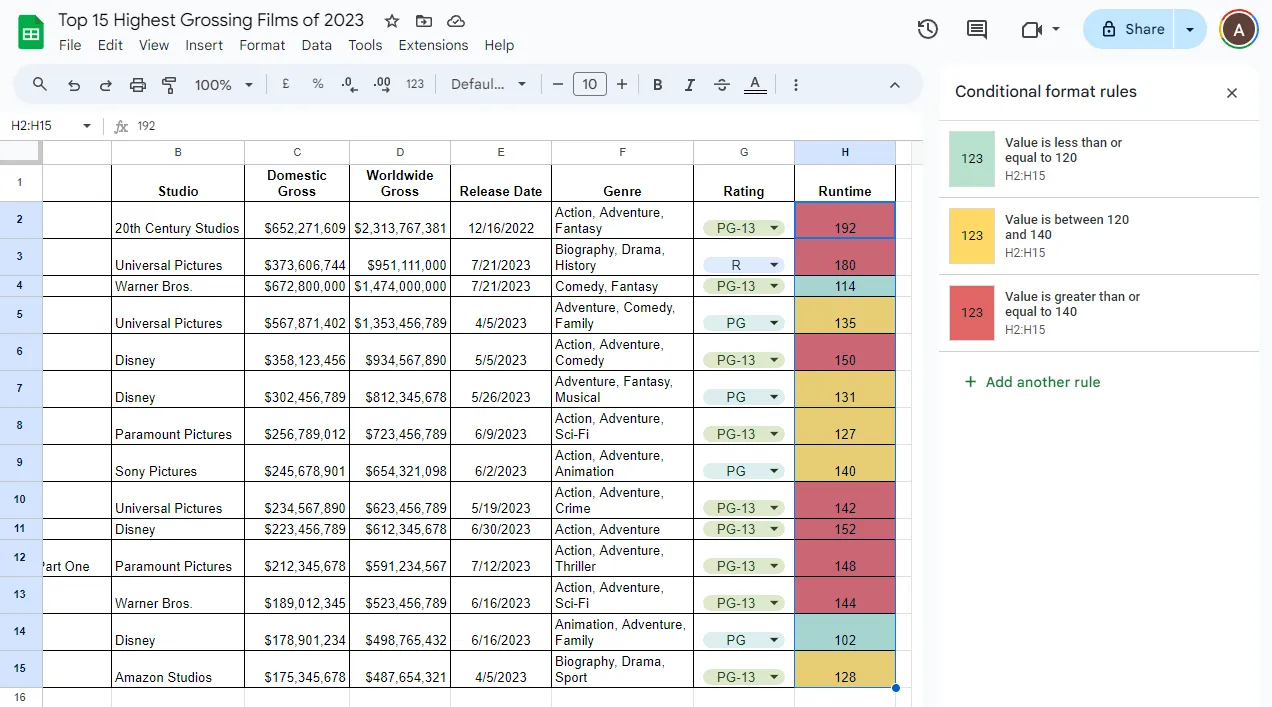Open the Tools menu
Image resolution: width=1272 pixels, height=707 pixels.
[x=365, y=45]
